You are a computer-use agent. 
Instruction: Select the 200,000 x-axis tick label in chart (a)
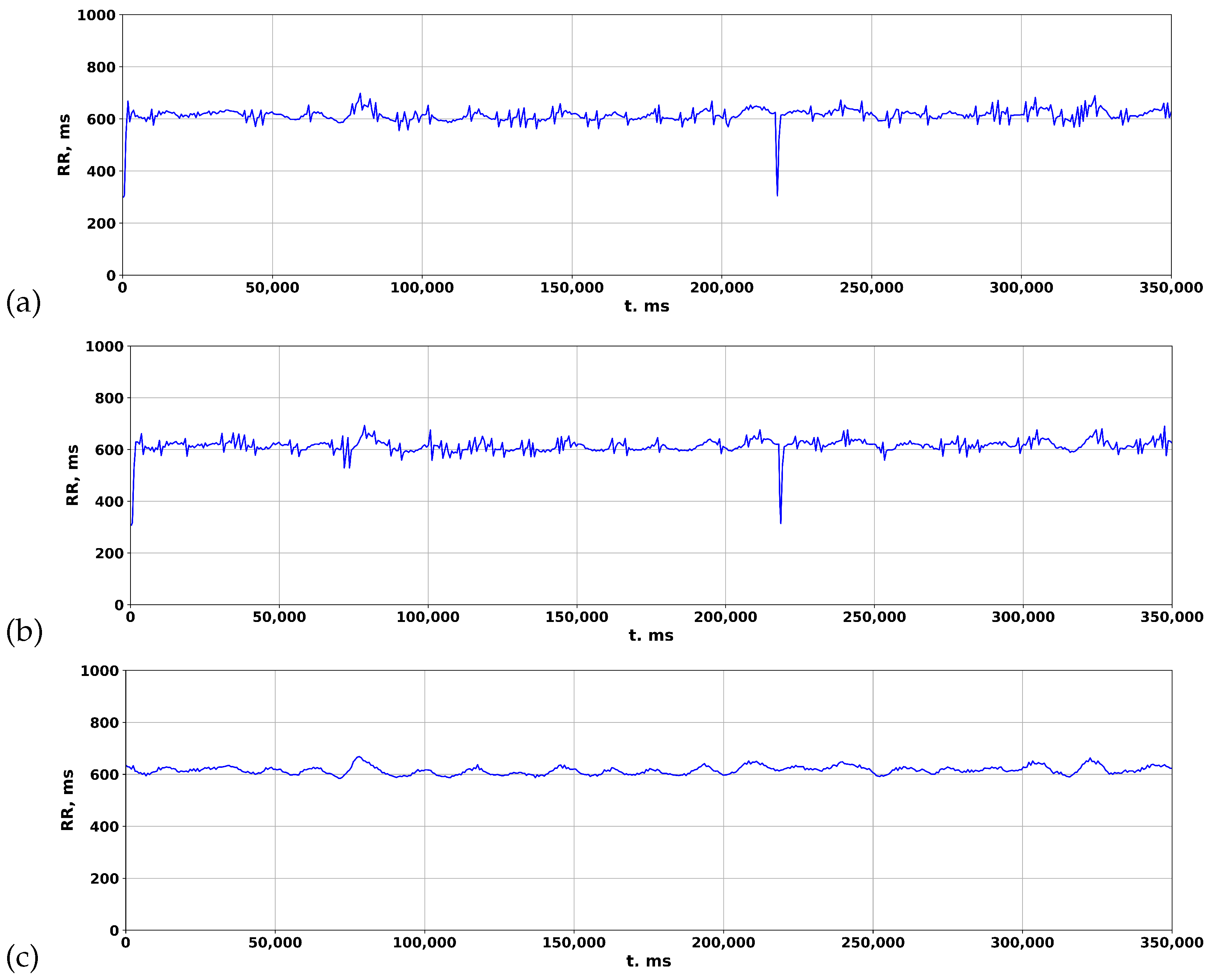(721, 288)
